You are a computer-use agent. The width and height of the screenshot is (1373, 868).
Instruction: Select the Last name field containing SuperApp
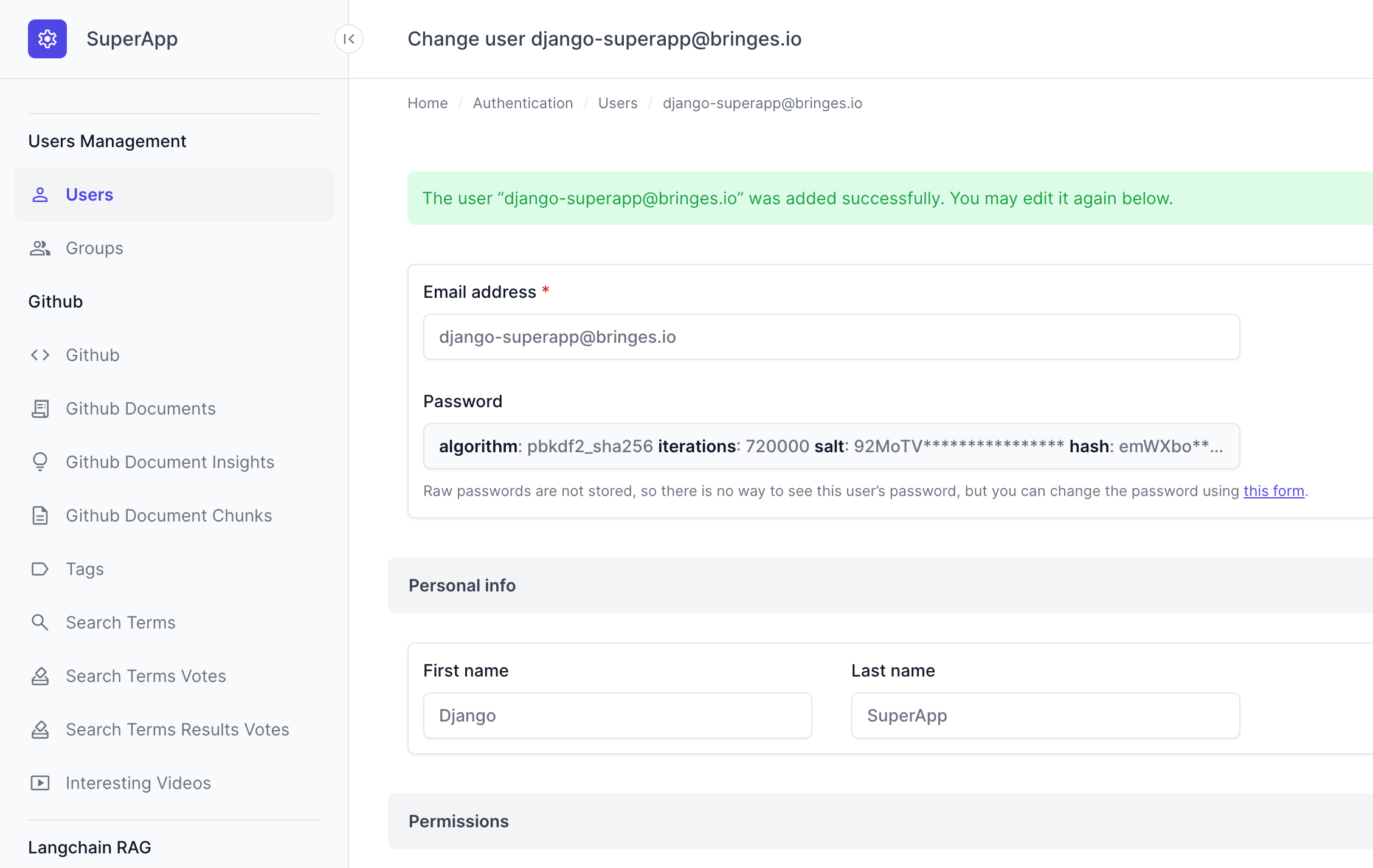pos(1045,715)
